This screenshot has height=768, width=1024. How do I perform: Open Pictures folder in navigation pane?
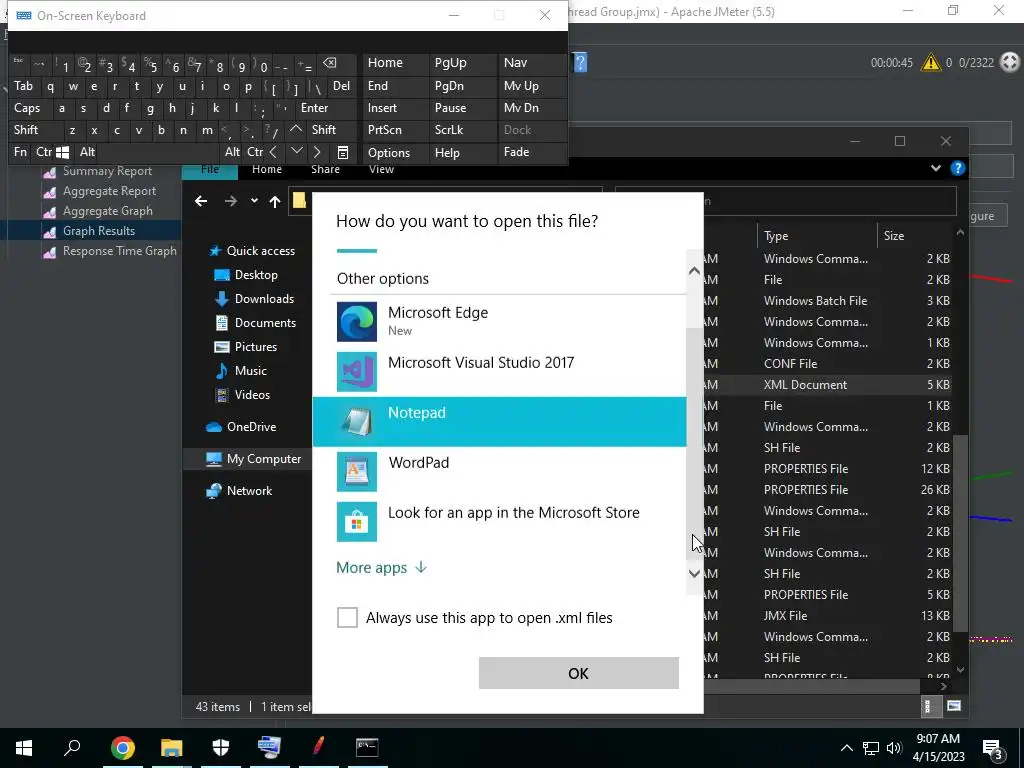pyautogui.click(x=246, y=347)
